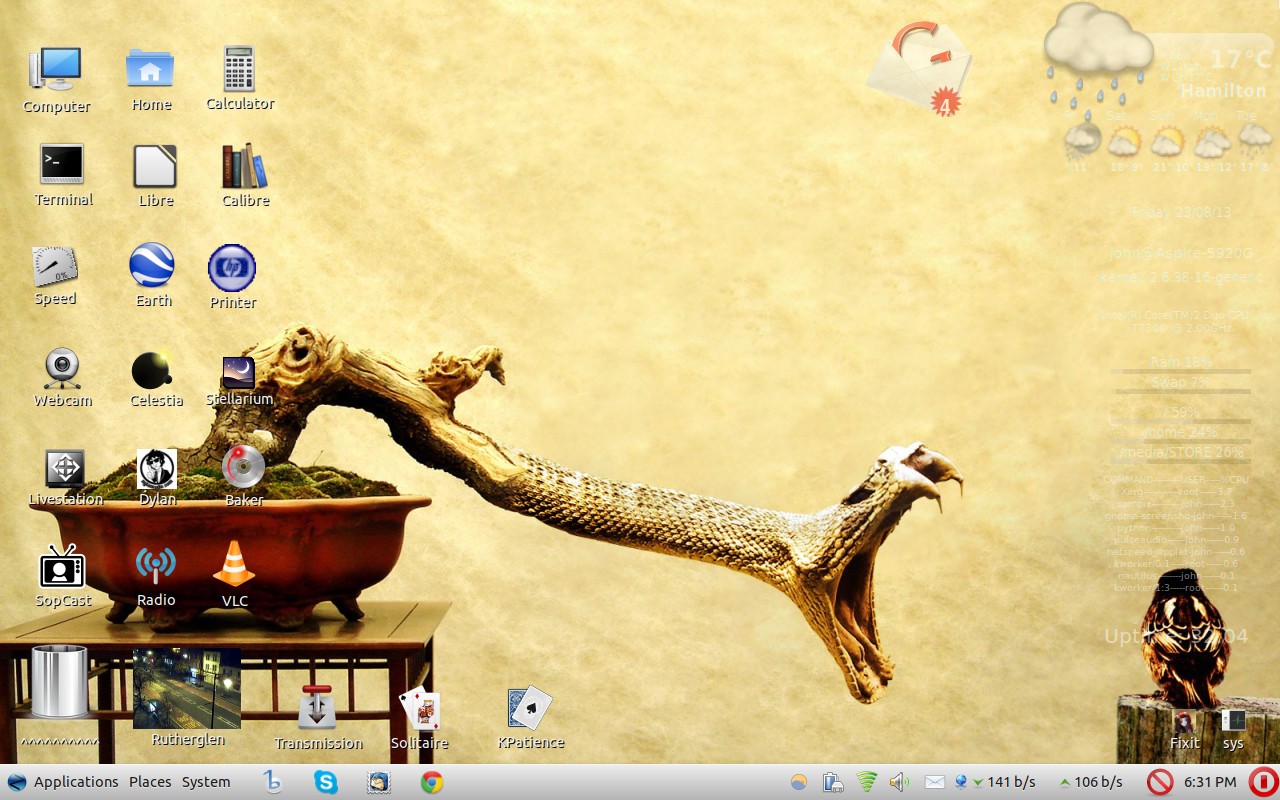Open the Rutherglen image thumbnail
The image size is (1280, 800).
(x=187, y=688)
